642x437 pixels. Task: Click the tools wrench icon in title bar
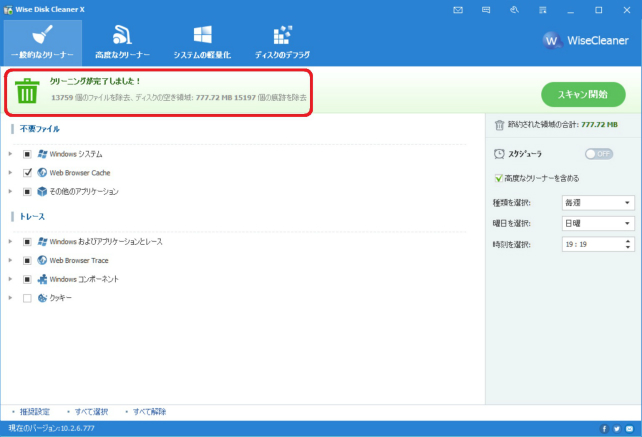point(514,10)
